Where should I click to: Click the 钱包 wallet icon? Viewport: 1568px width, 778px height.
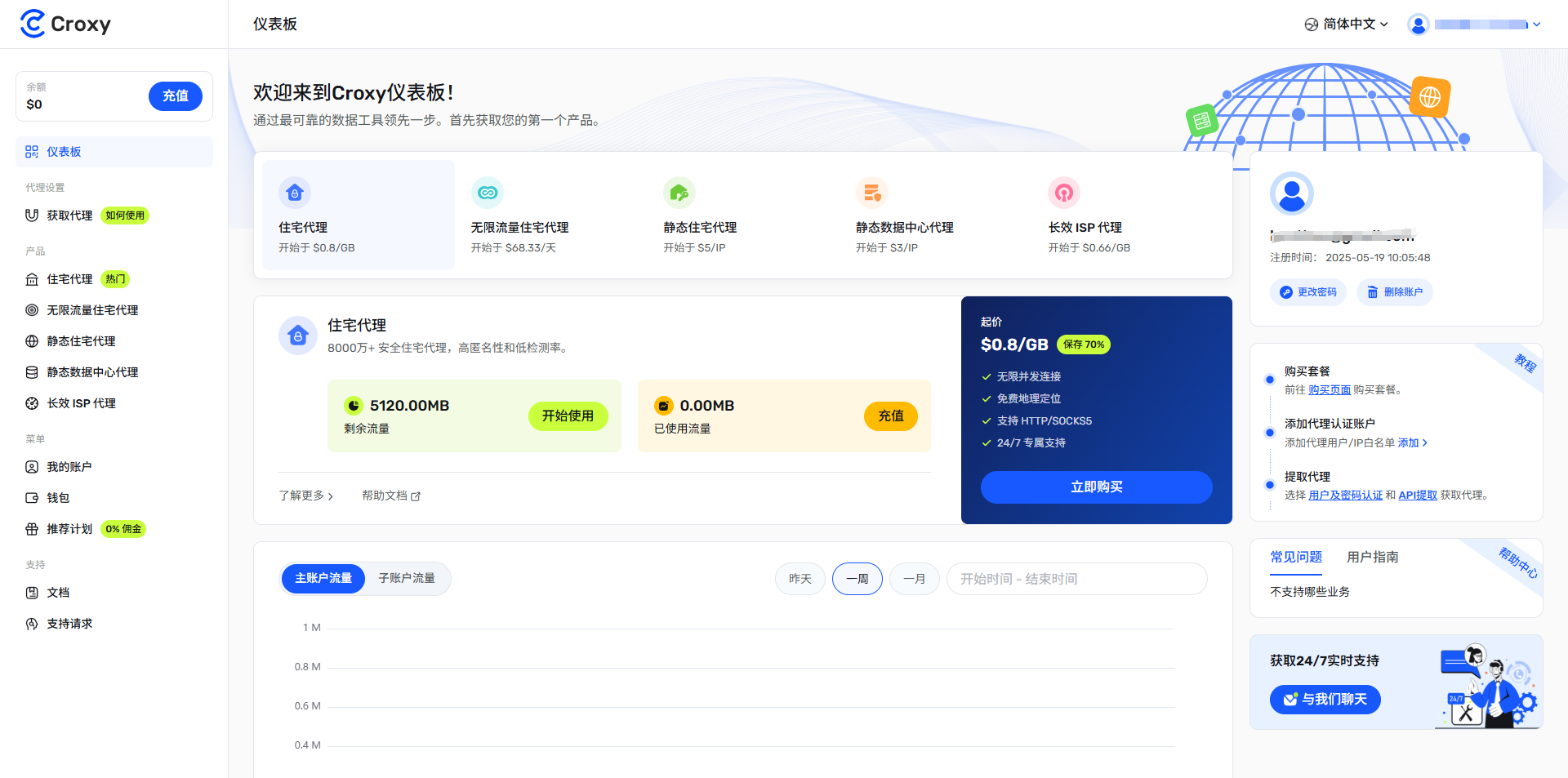[32, 498]
